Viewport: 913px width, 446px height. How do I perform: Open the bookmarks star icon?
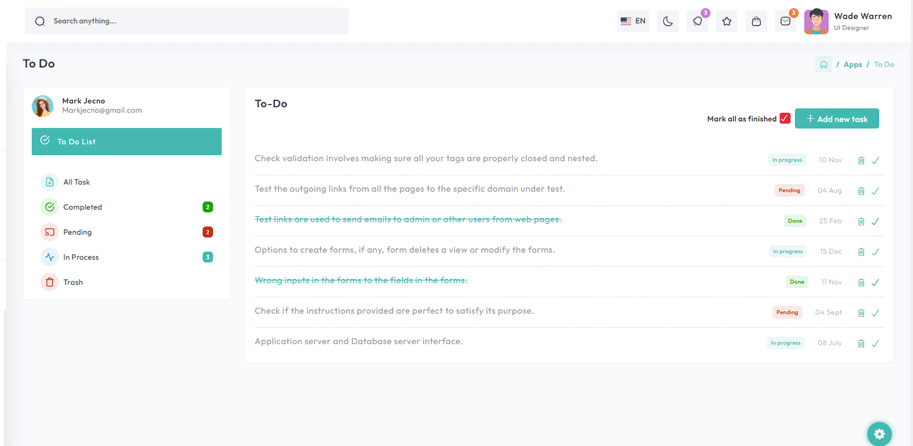pyautogui.click(x=727, y=21)
